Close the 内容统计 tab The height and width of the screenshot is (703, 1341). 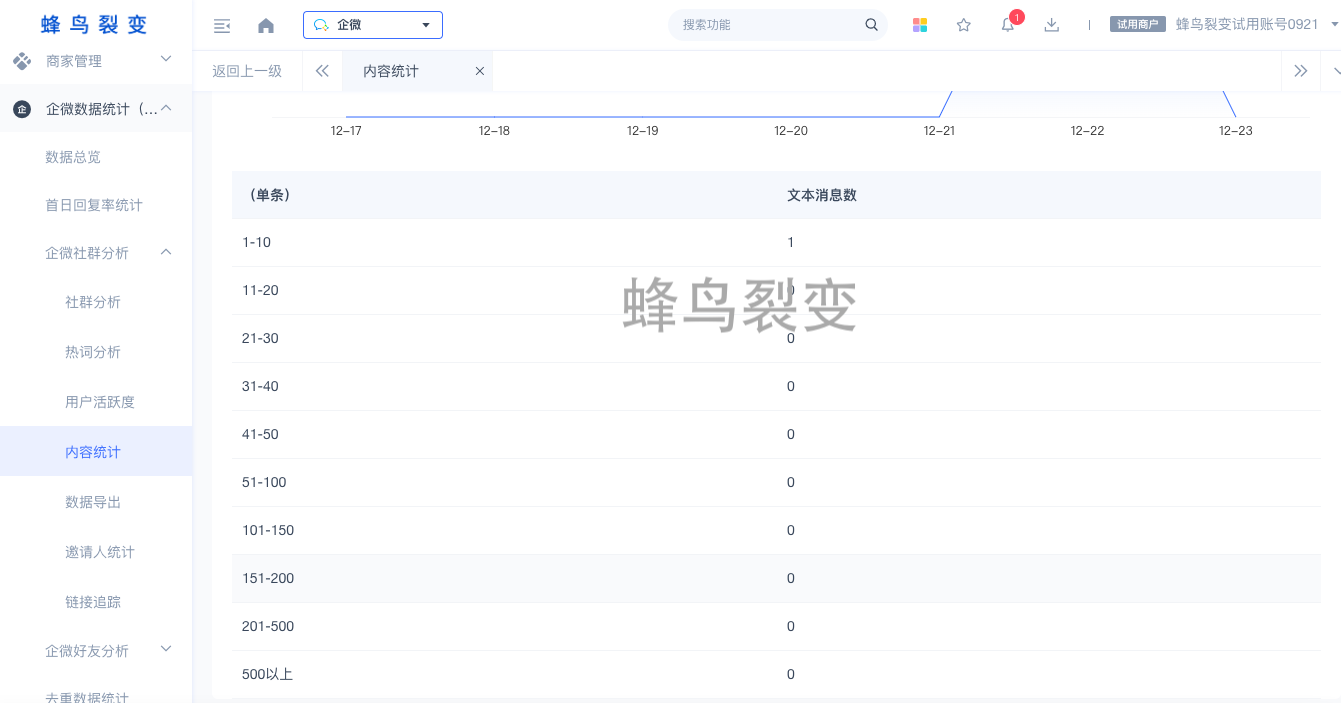tap(480, 71)
